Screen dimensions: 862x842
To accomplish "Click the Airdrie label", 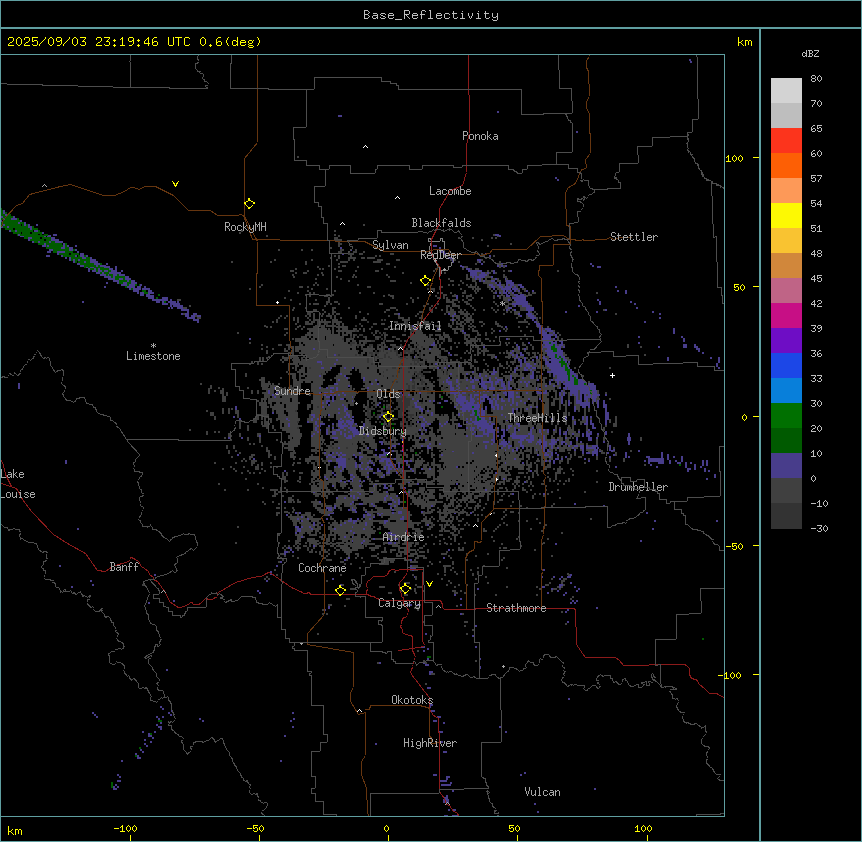I will 404,537.
